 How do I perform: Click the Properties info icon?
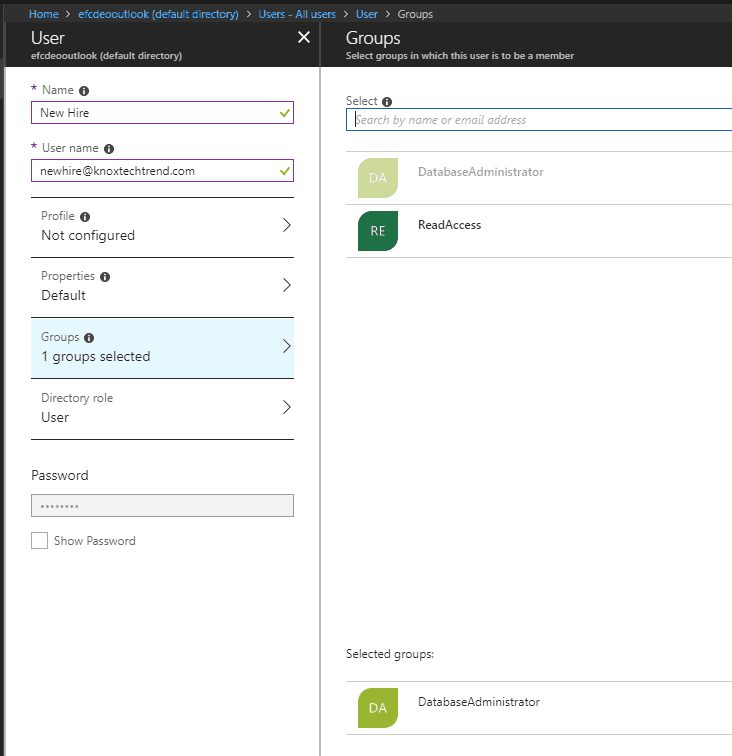[105, 276]
